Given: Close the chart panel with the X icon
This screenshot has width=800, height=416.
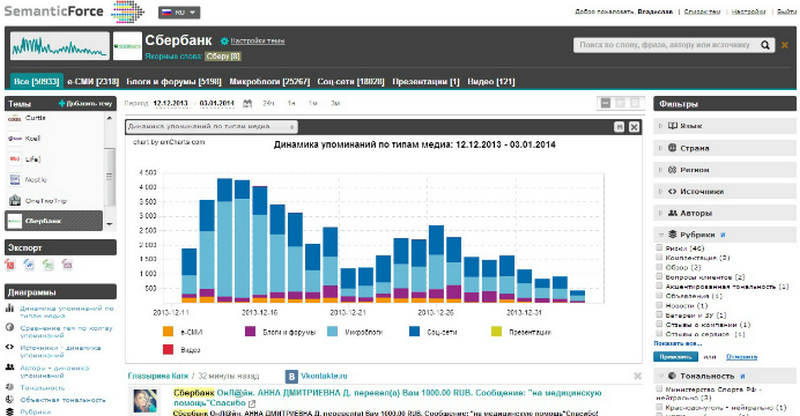Looking at the screenshot, I should tap(633, 127).
